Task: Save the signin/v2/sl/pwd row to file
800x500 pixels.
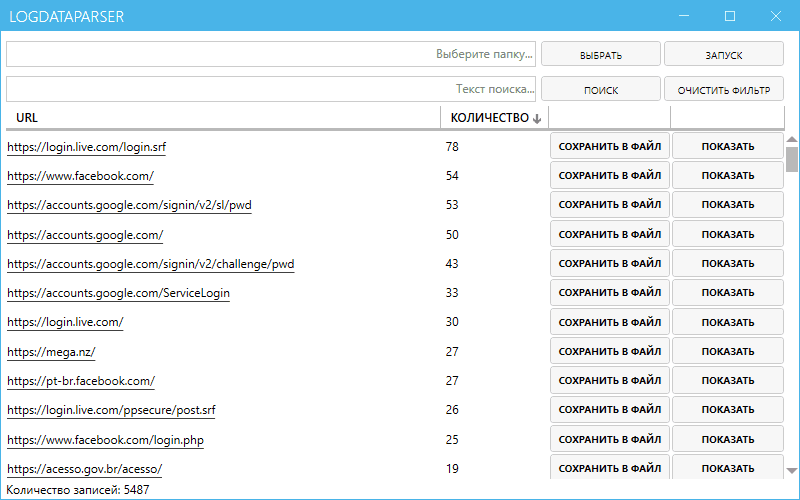Action: 610,205
